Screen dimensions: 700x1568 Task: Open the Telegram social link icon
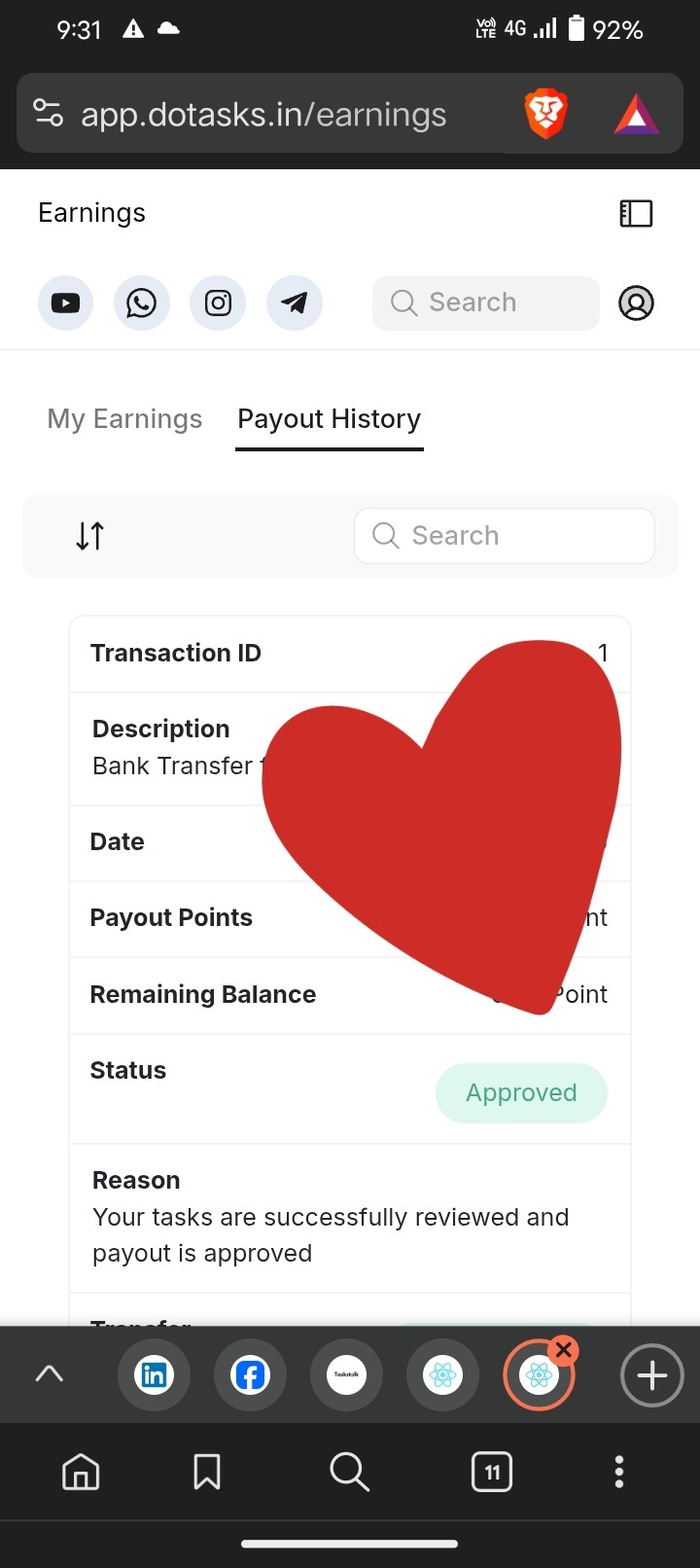click(x=295, y=303)
